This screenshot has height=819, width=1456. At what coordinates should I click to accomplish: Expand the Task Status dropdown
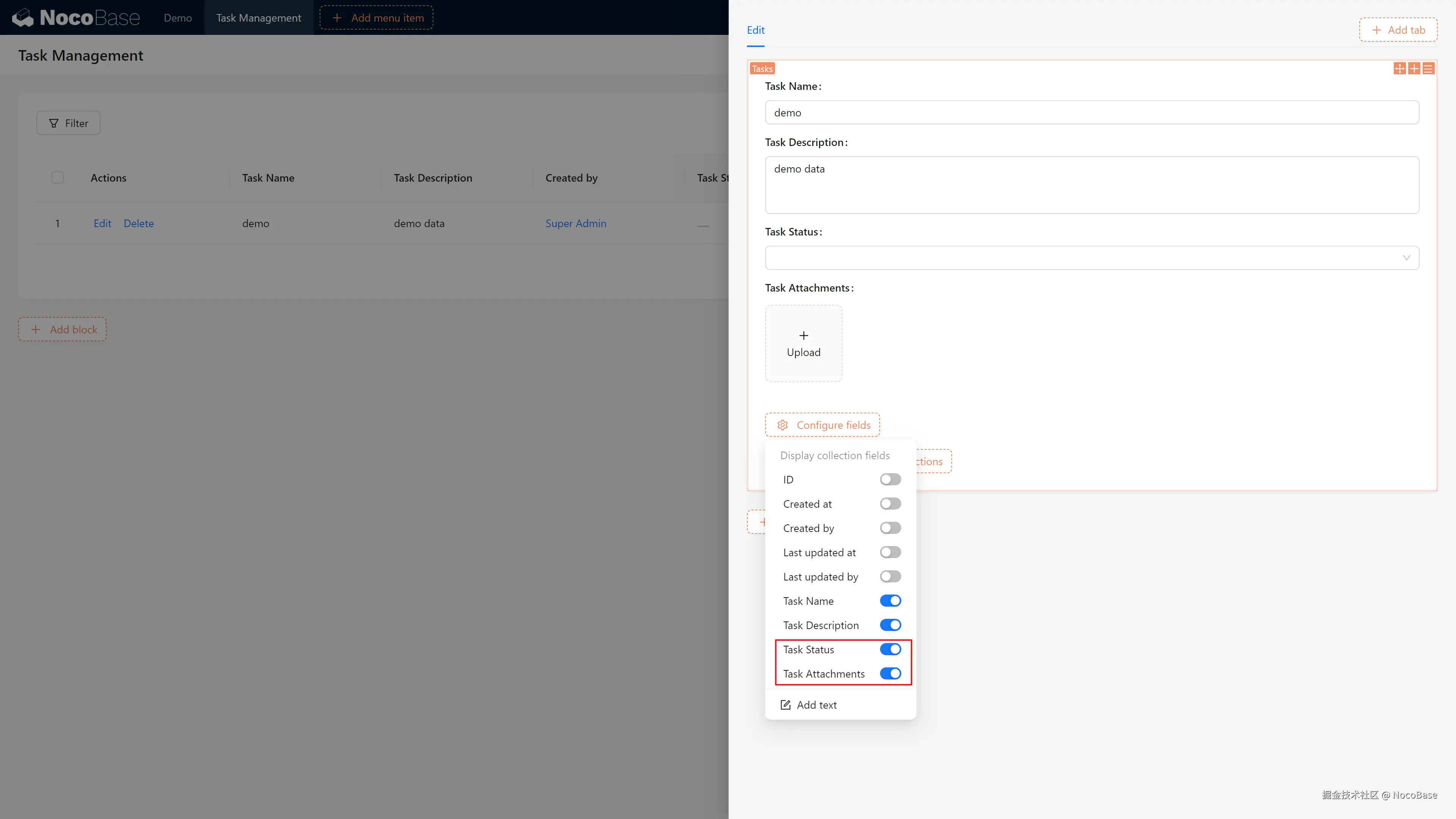point(1092,258)
